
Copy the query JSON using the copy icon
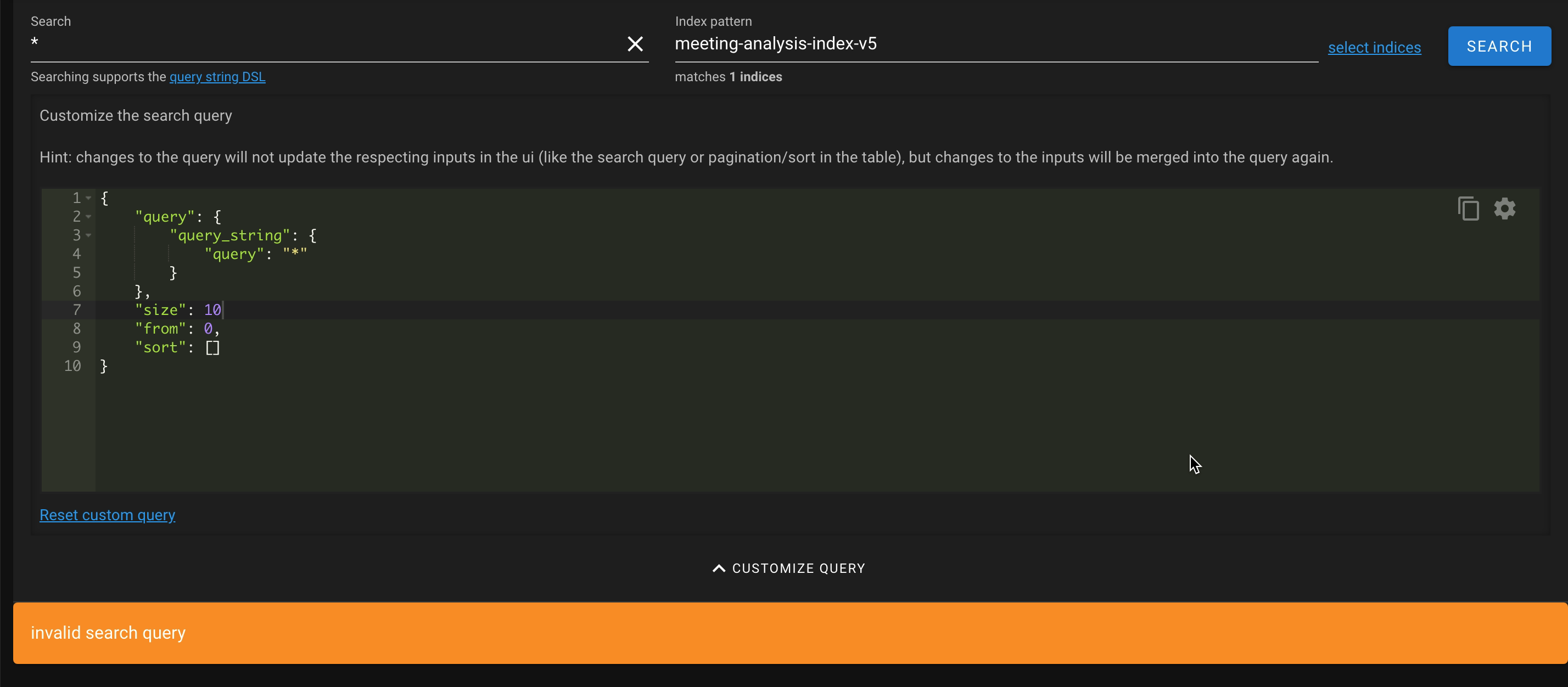(x=1469, y=209)
